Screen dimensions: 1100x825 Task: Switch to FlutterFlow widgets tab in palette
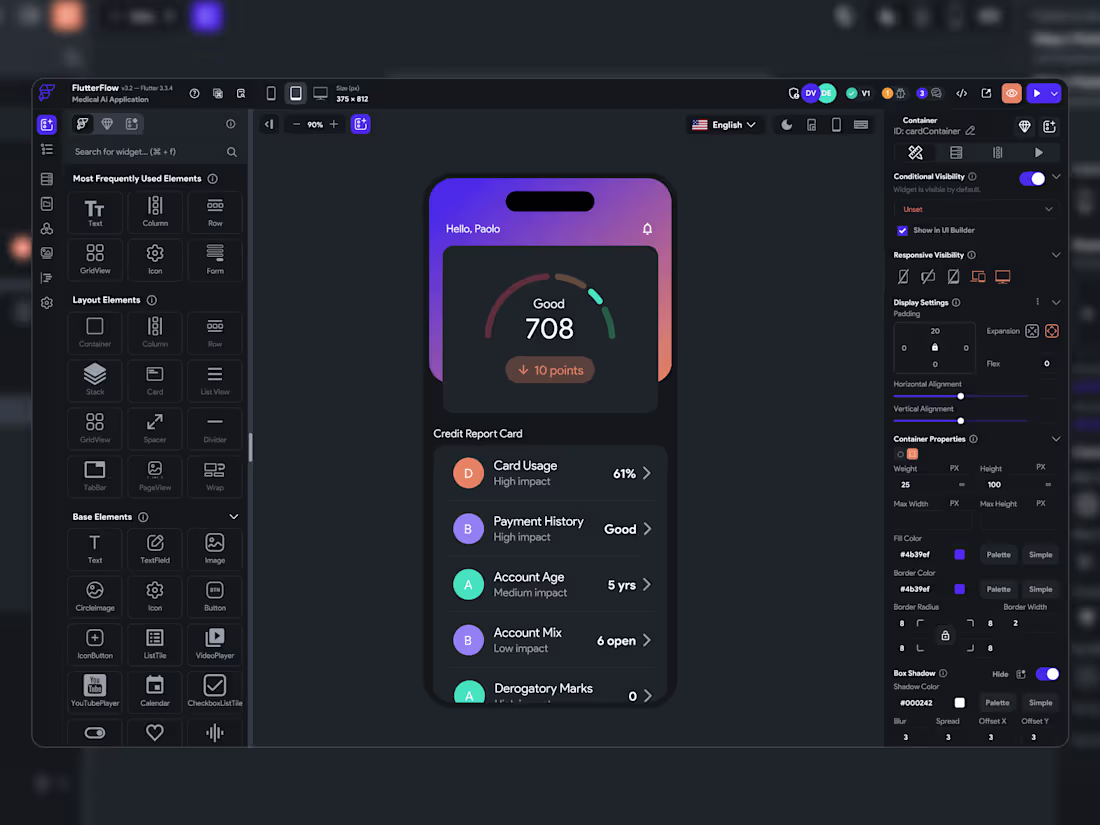82,124
